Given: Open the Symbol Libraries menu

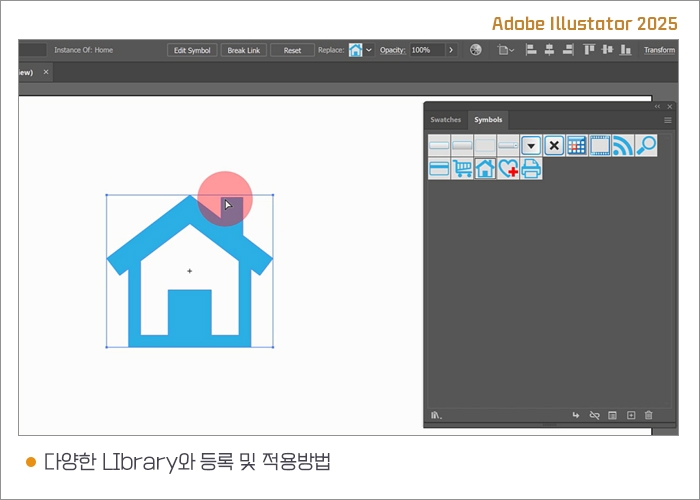Looking at the screenshot, I should pos(436,415).
